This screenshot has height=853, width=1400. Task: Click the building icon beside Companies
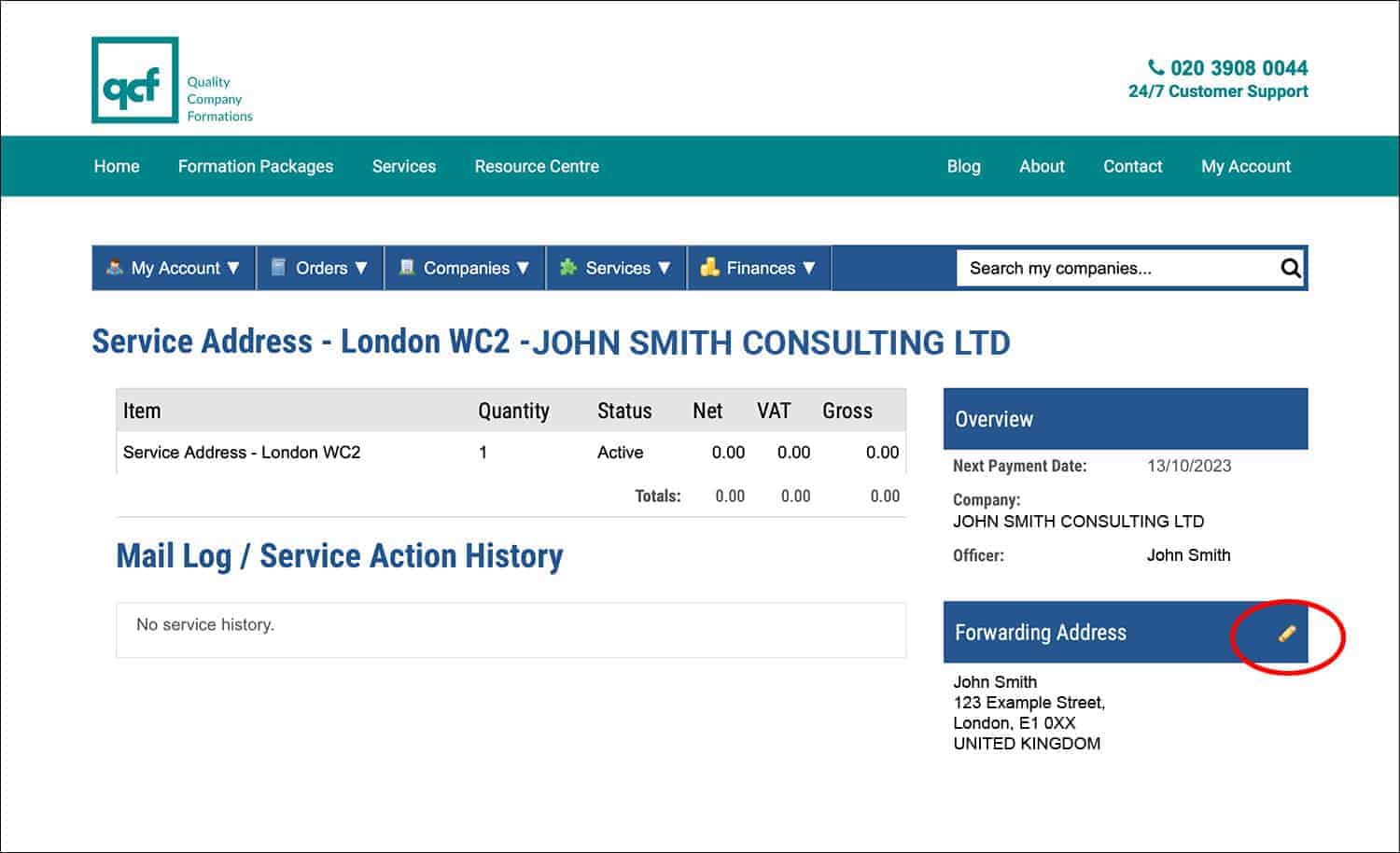pyautogui.click(x=407, y=268)
